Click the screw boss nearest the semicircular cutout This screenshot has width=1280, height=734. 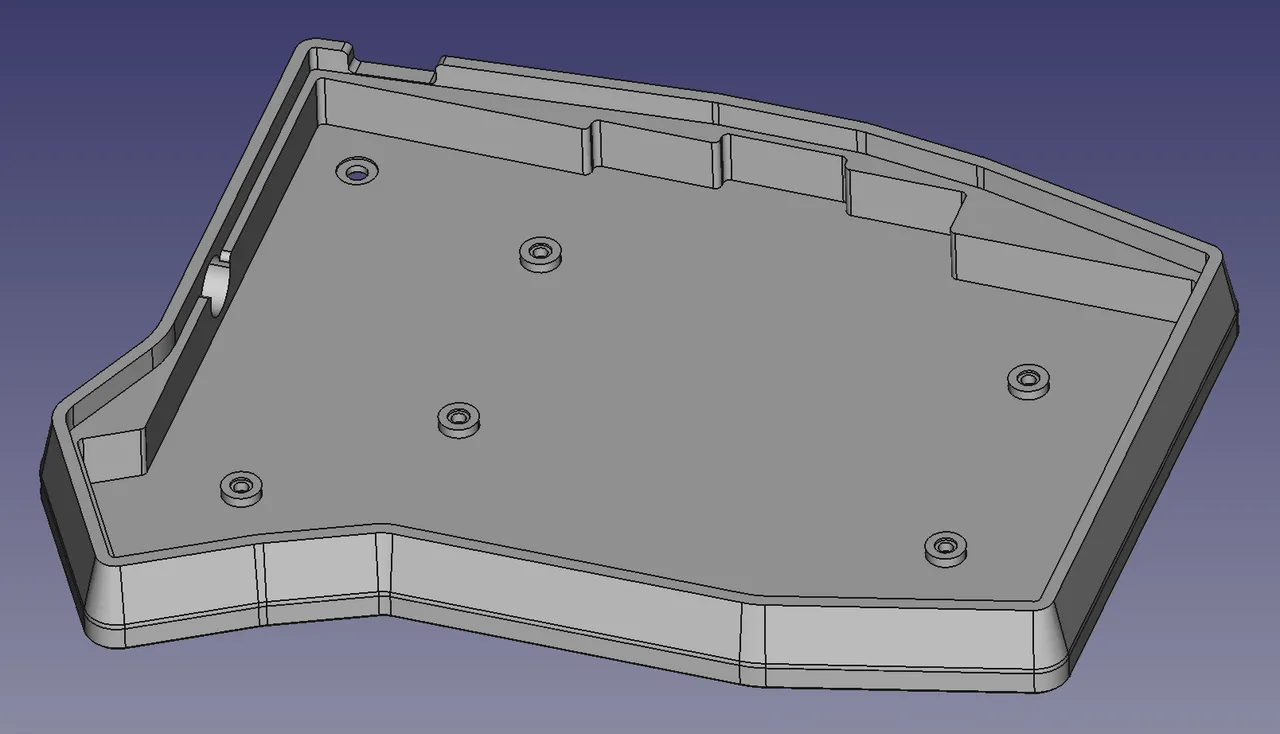356,171
